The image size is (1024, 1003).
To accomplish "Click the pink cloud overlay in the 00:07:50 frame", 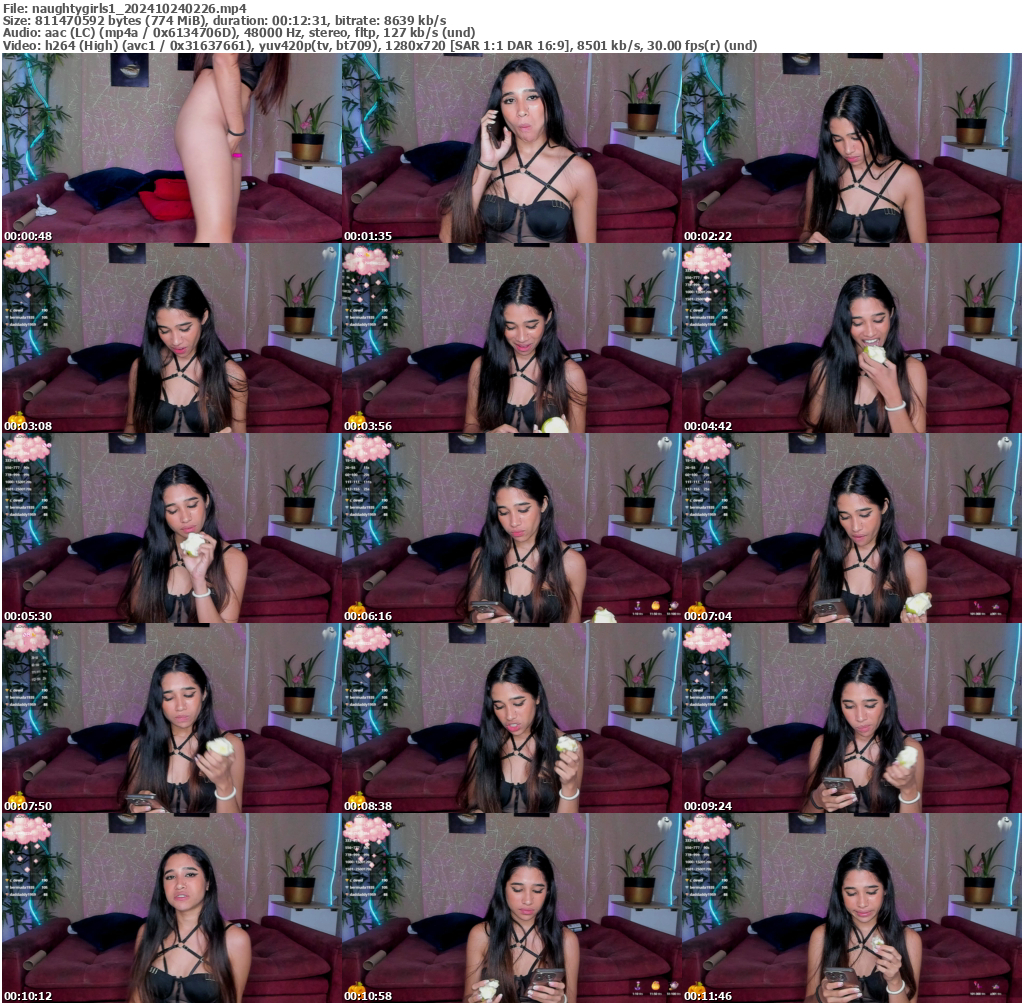I will (25, 639).
